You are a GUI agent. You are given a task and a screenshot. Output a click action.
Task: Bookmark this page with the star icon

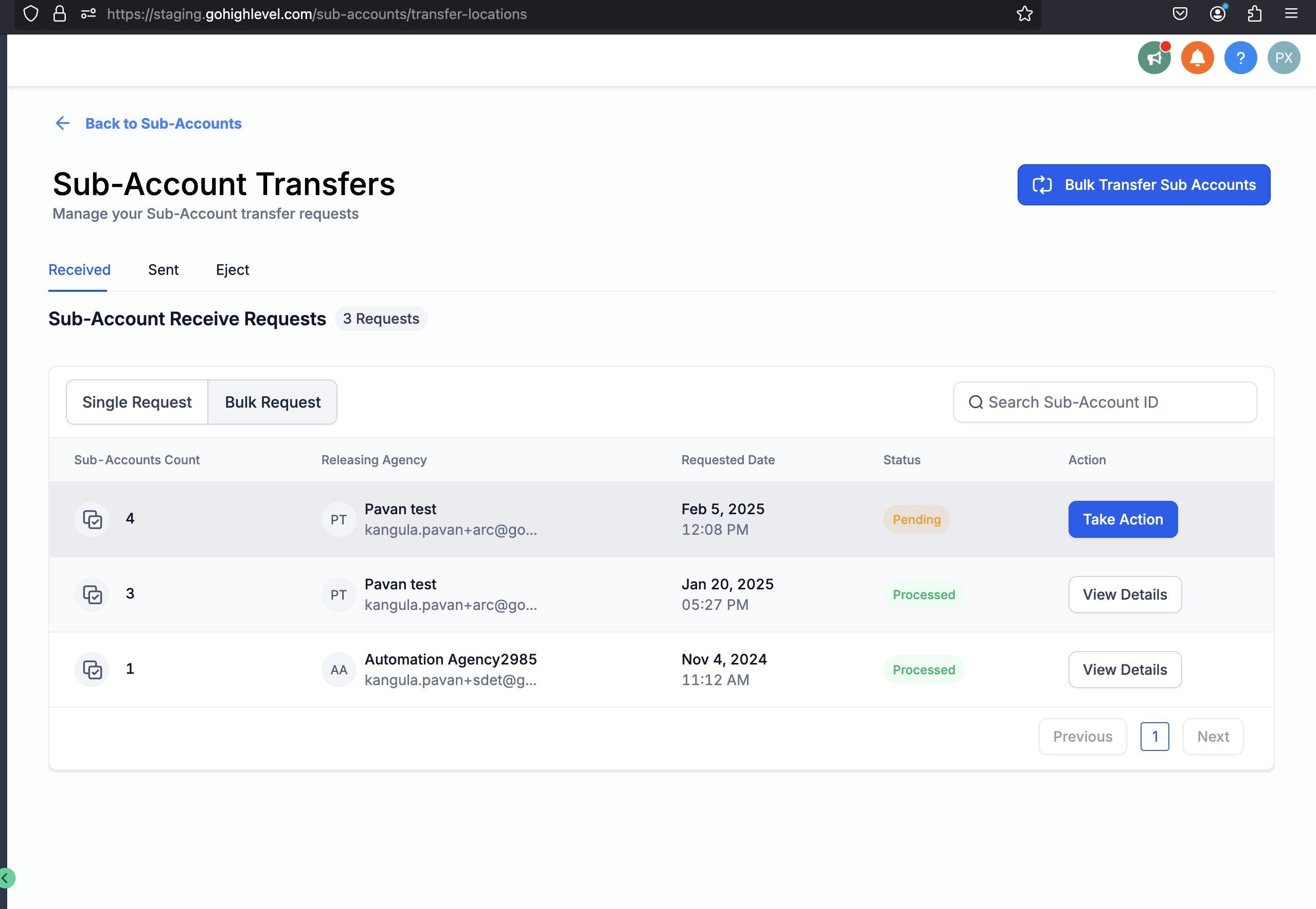tap(1024, 14)
